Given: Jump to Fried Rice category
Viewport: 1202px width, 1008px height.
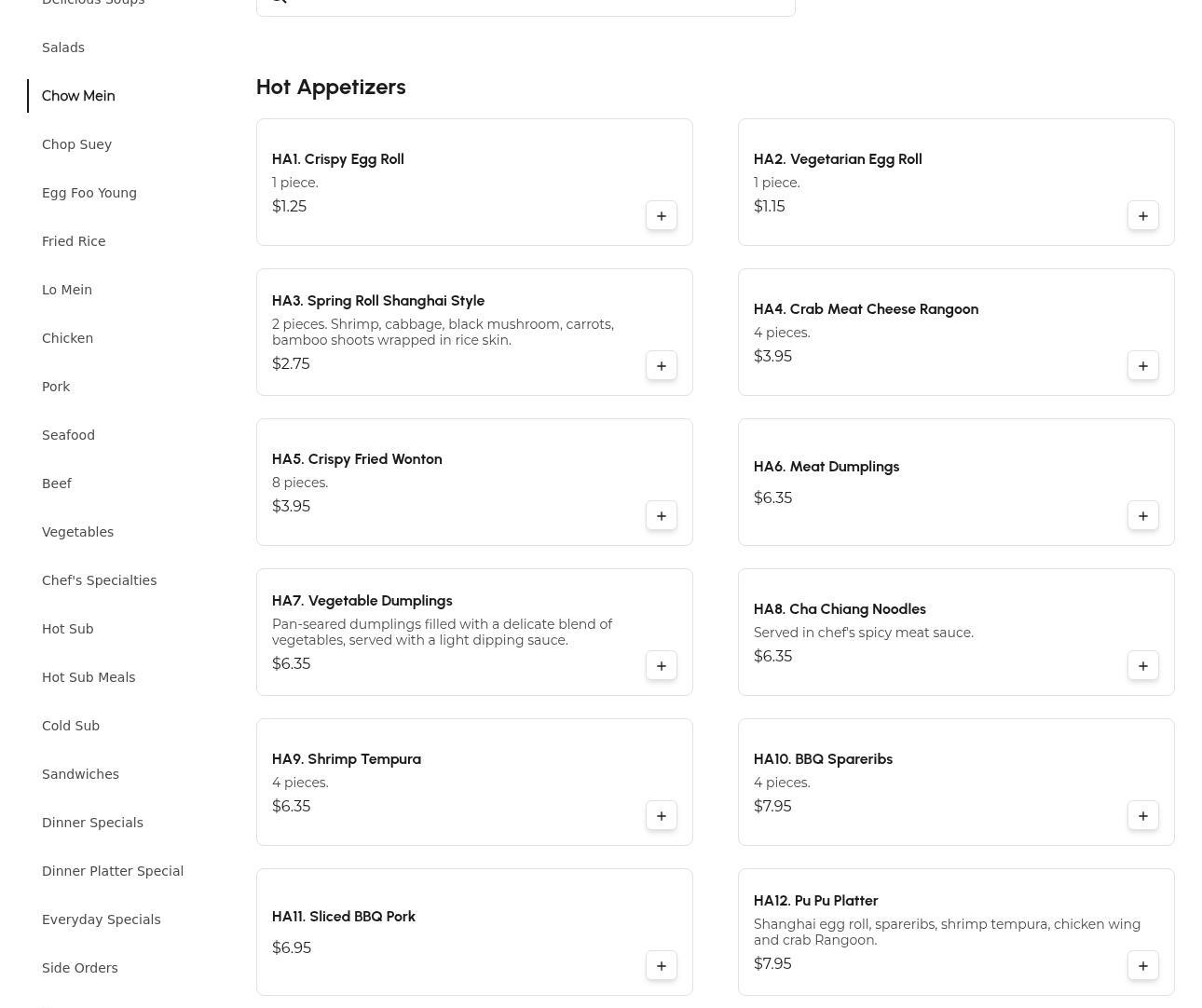Looking at the screenshot, I should point(74,241).
